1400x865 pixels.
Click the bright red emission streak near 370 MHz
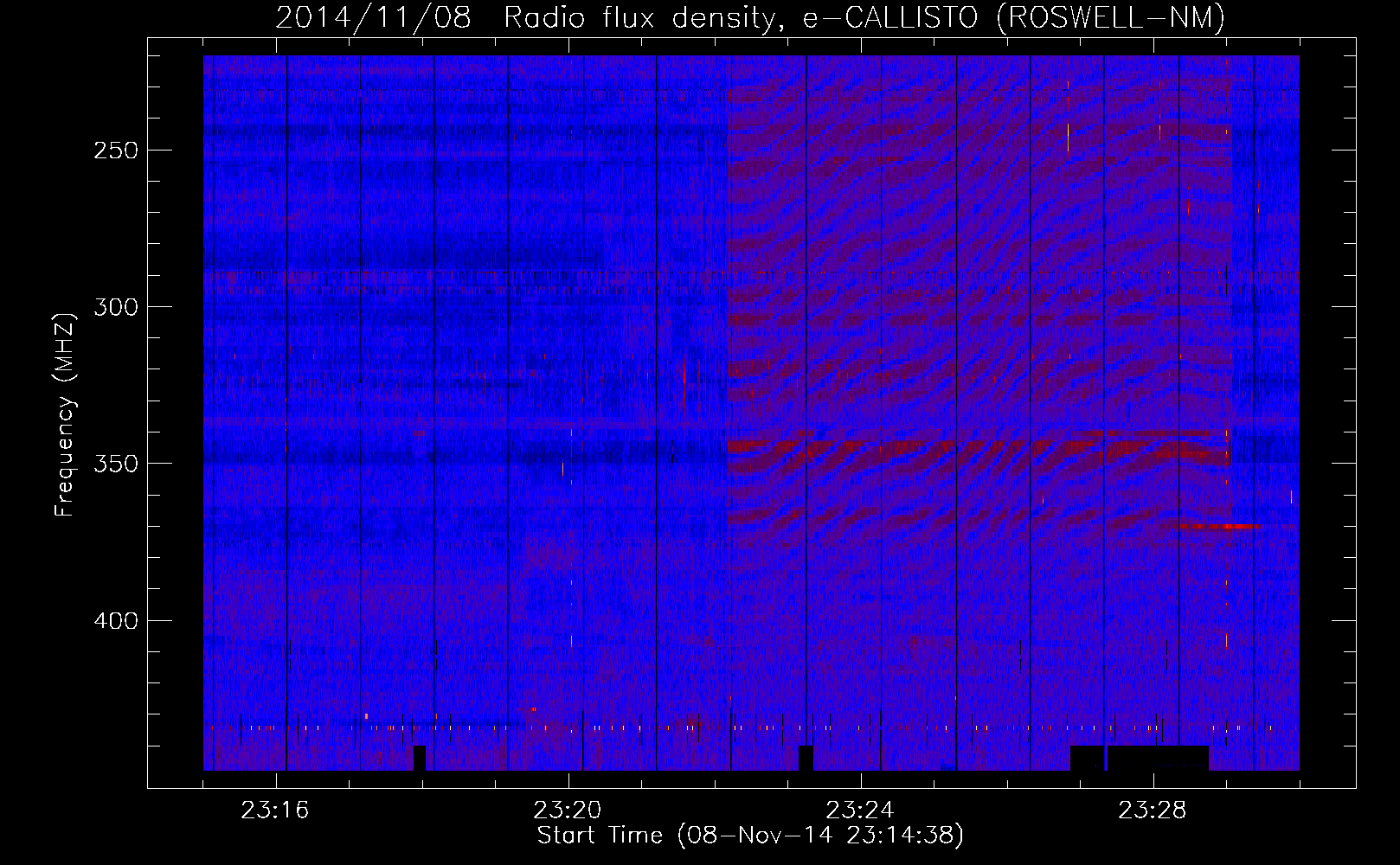tap(1216, 525)
